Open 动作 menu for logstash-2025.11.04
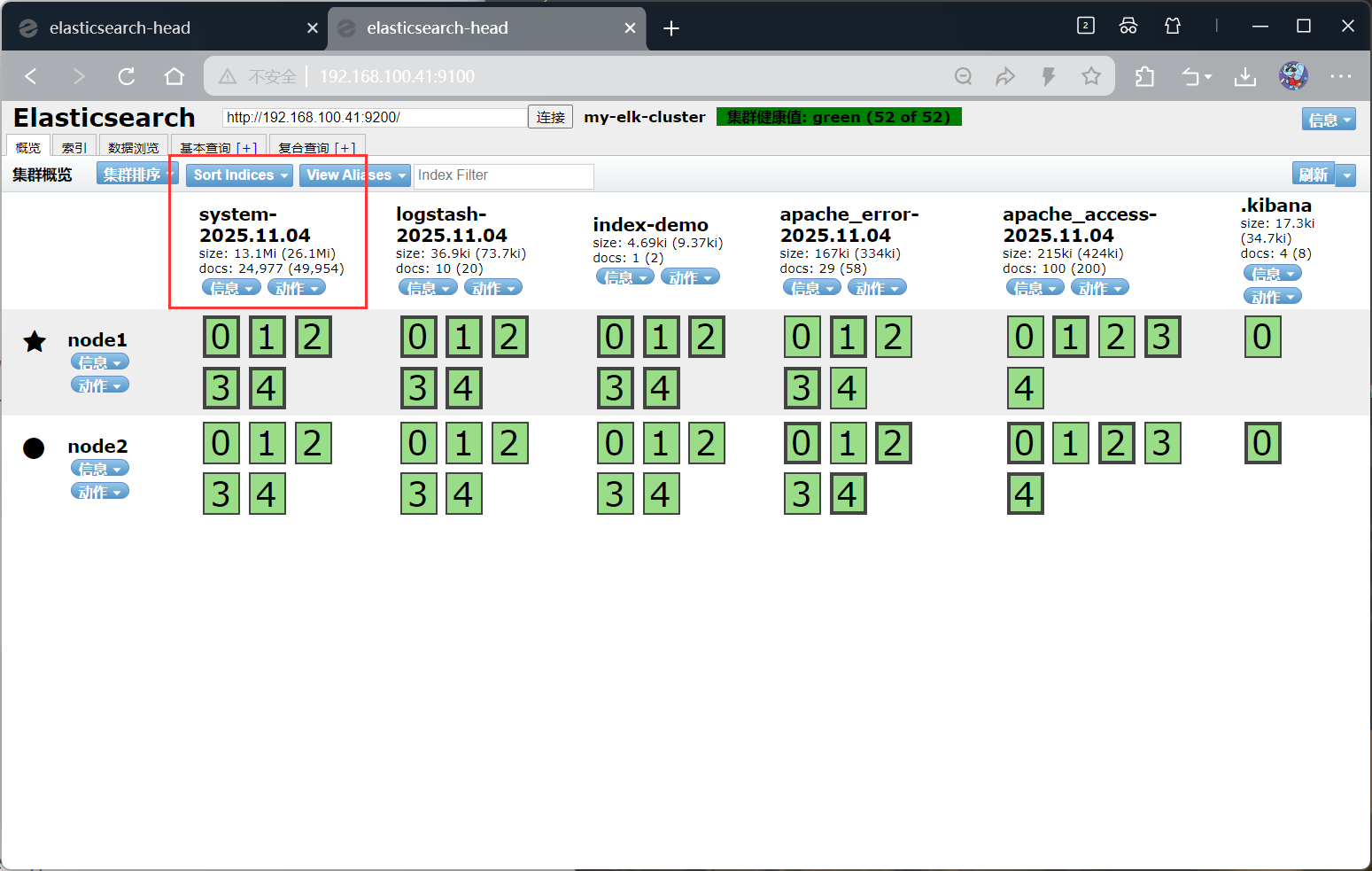Screen dimensions: 1372x871 pyautogui.click(x=492, y=288)
